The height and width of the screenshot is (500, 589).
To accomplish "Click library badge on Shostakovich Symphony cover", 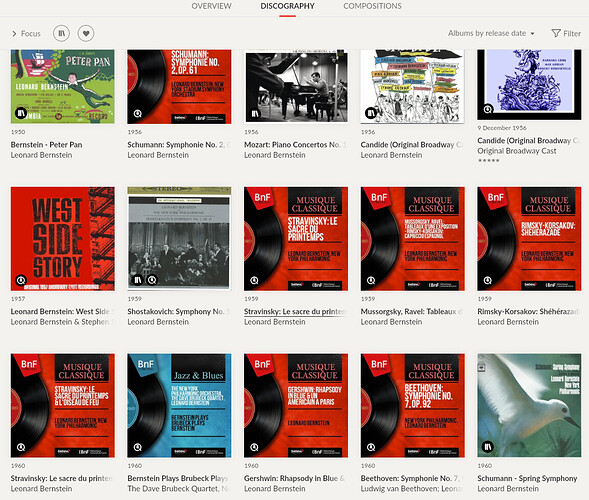I will click(138, 280).
